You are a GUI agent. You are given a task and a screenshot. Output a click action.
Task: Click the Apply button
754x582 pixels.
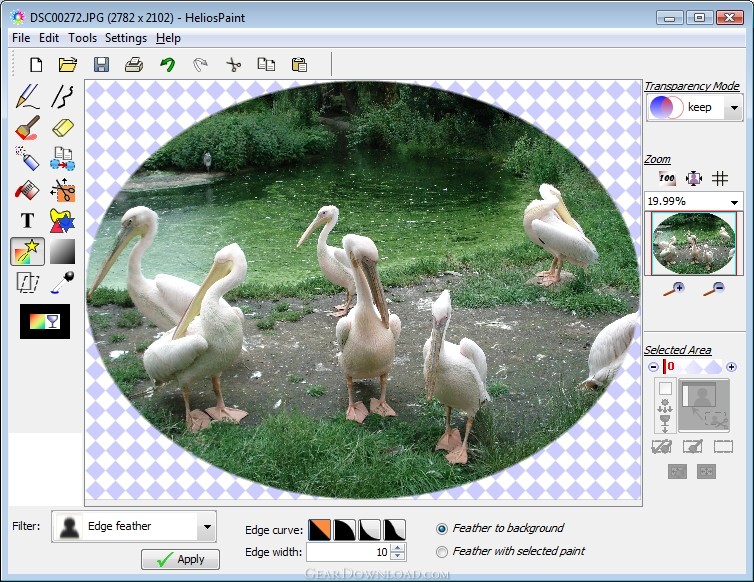pos(180,559)
